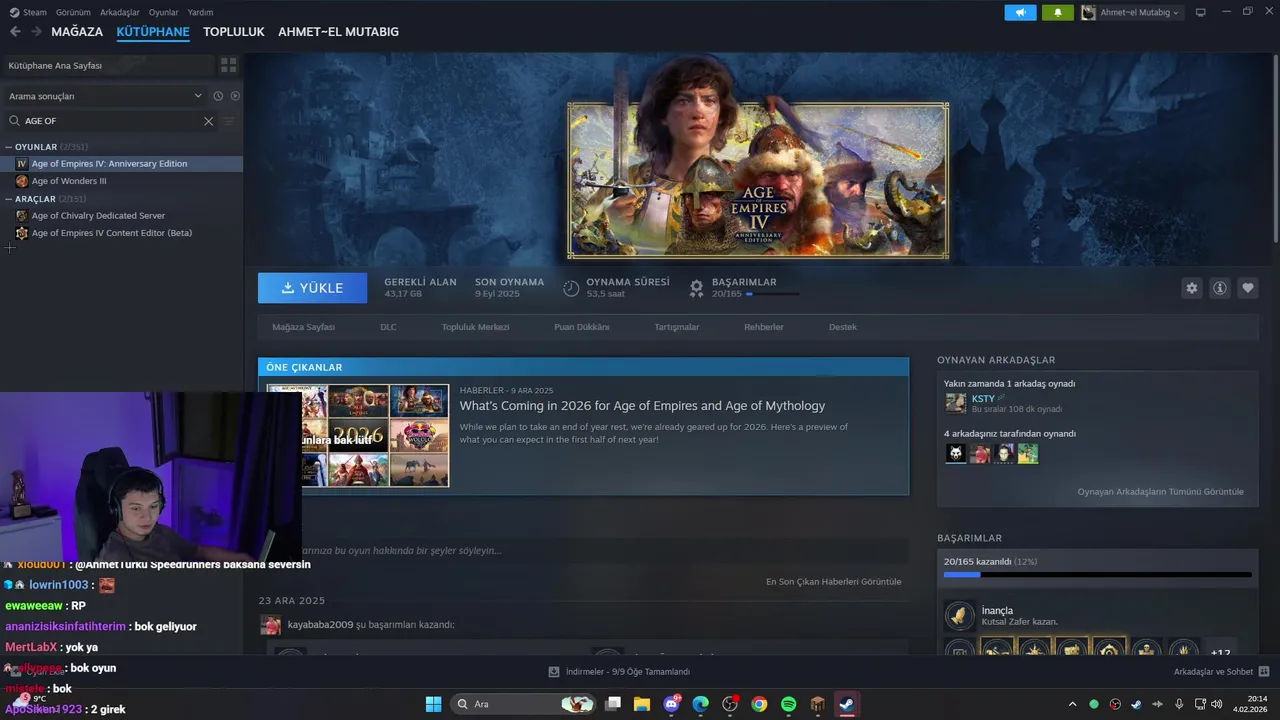The height and width of the screenshot is (720, 1280).
Task: Open Google Chrome from the taskbar
Action: coord(759,704)
